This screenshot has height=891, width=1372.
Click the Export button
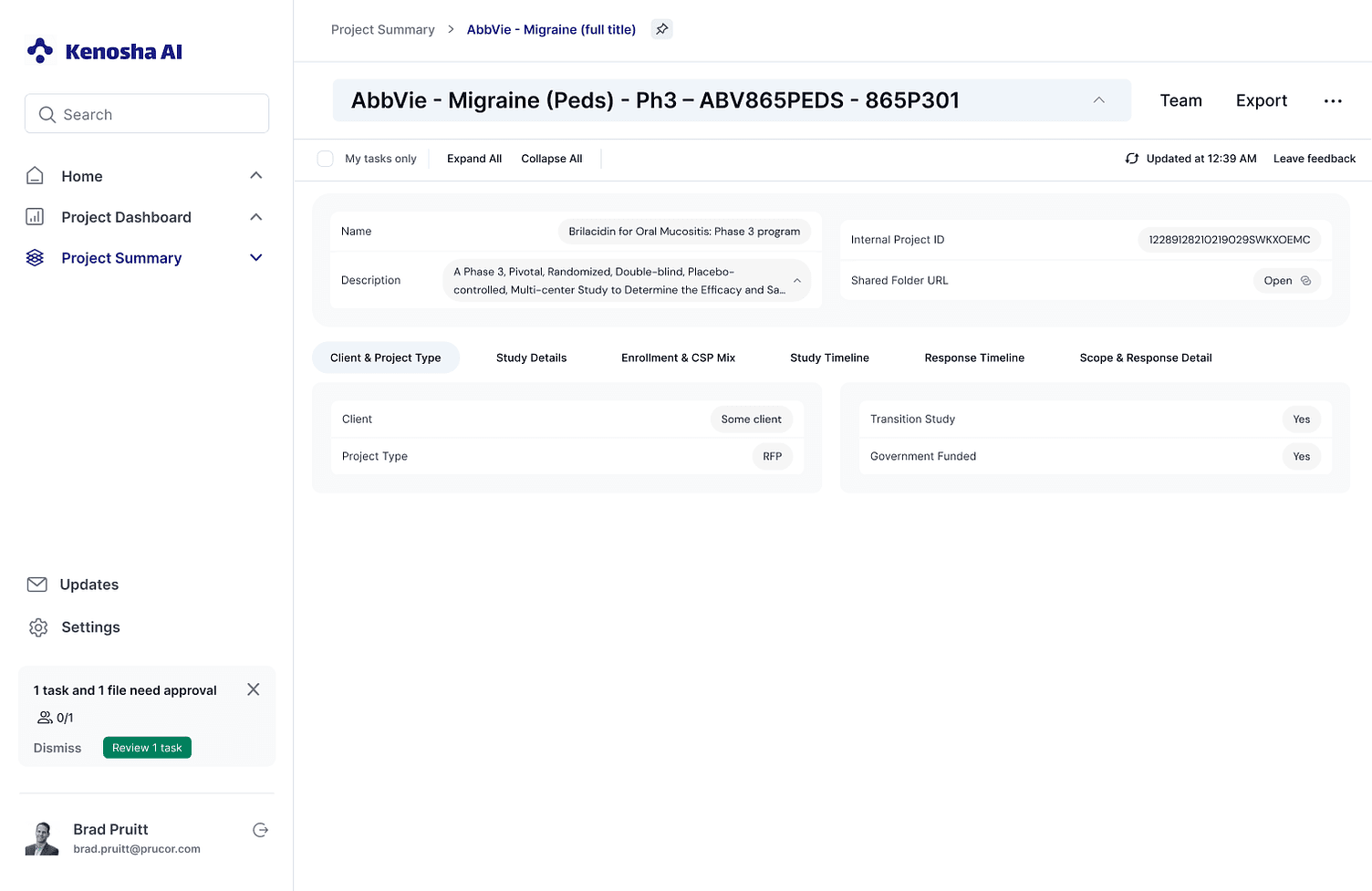pyautogui.click(x=1262, y=100)
